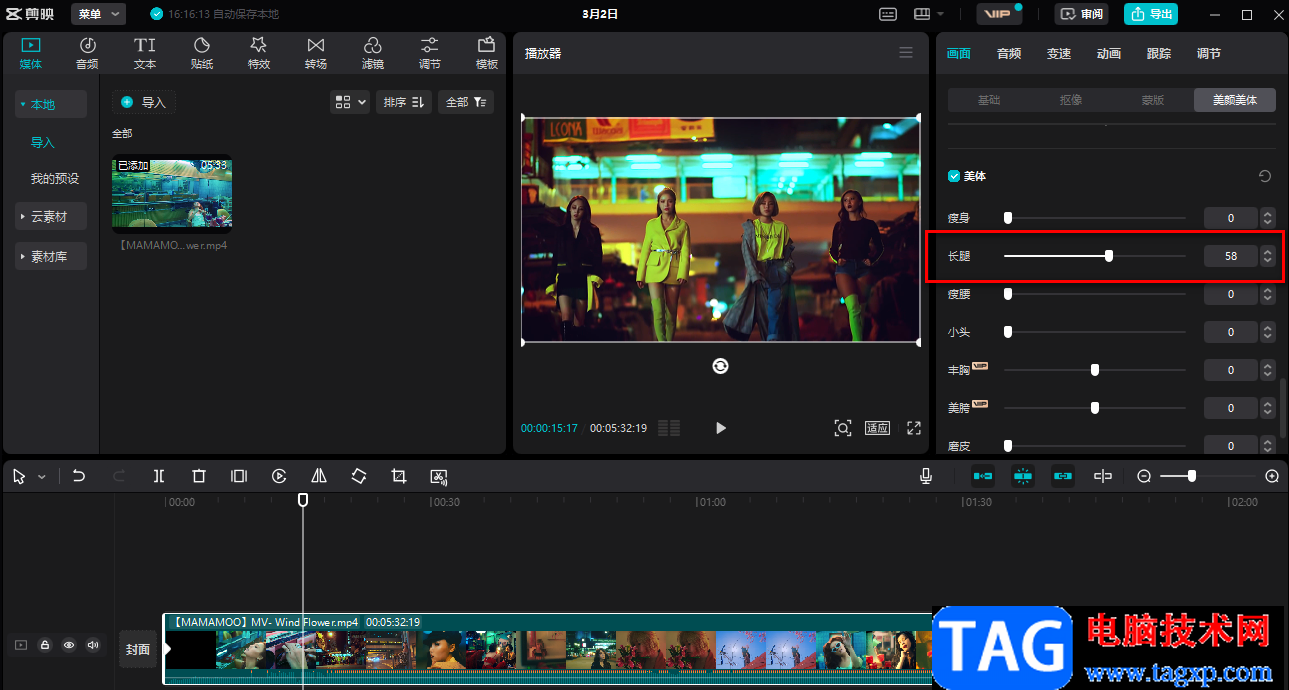Screen dimensions: 1289x690
Task: Expand the 素材库 section
Action: coord(51,257)
